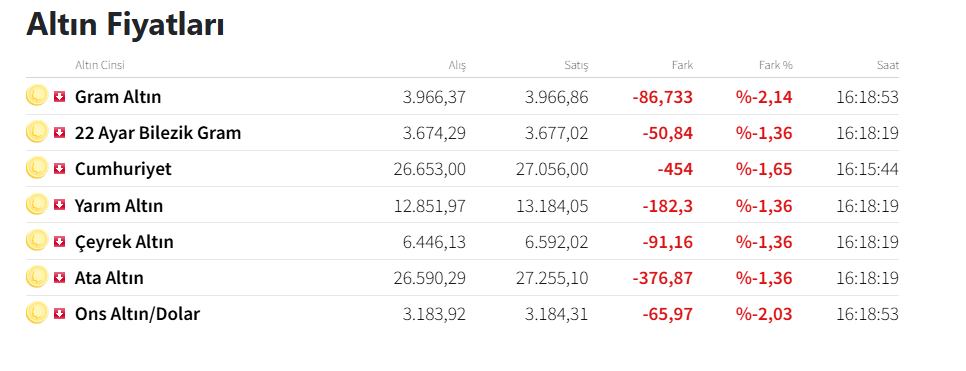Click the red down arrow for Ata Altın
Image resolution: width=966 pixels, height=371 pixels.
(x=59, y=277)
